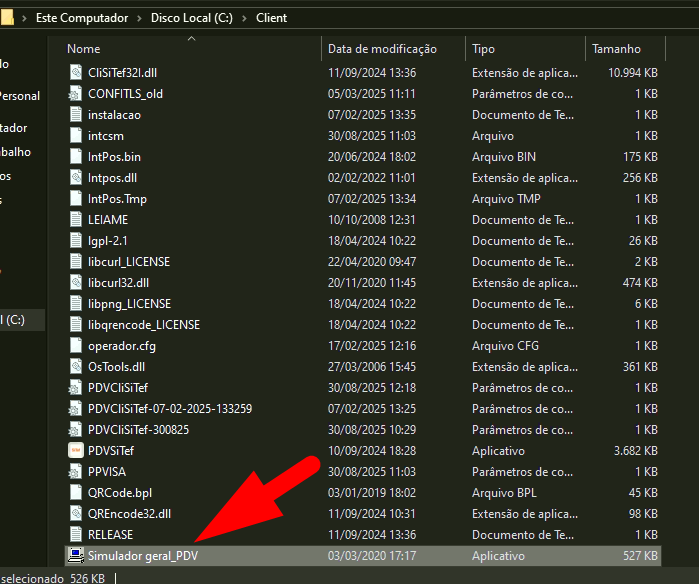699x584 pixels.
Task: Click the PPVISA configuration file icon
Action: (x=76, y=472)
